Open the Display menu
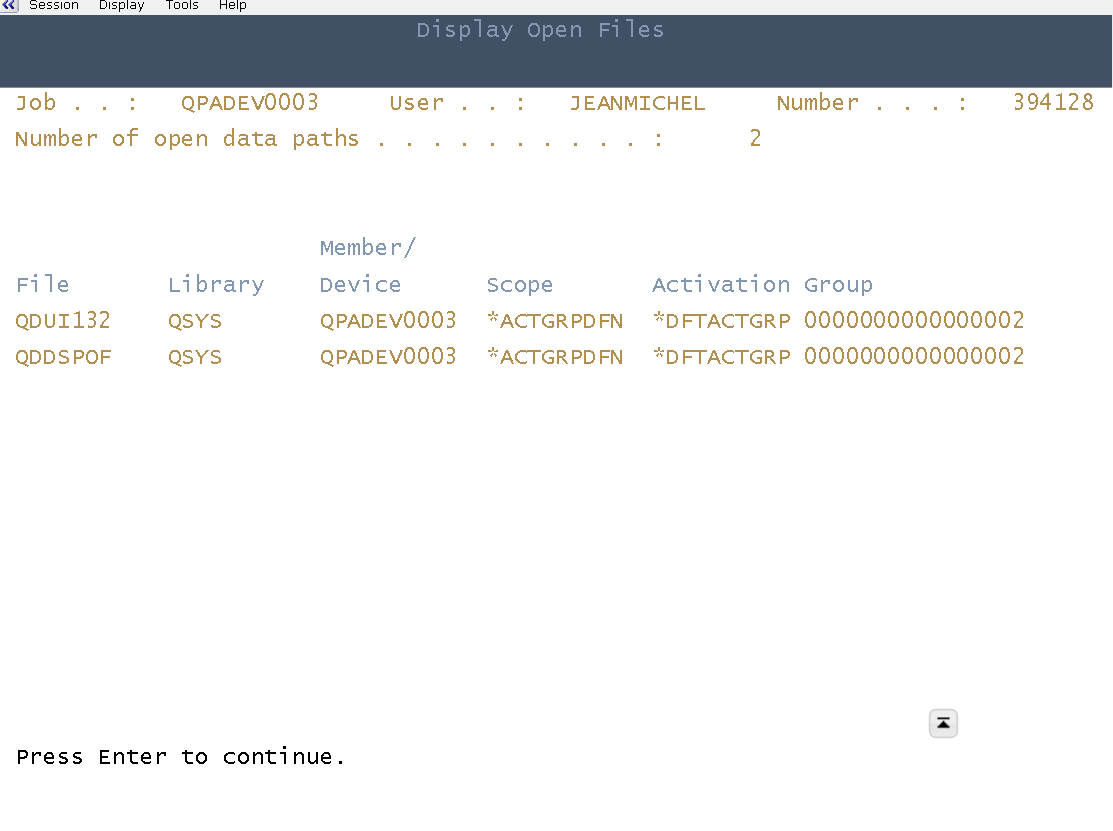1113x831 pixels. pyautogui.click(x=121, y=5)
